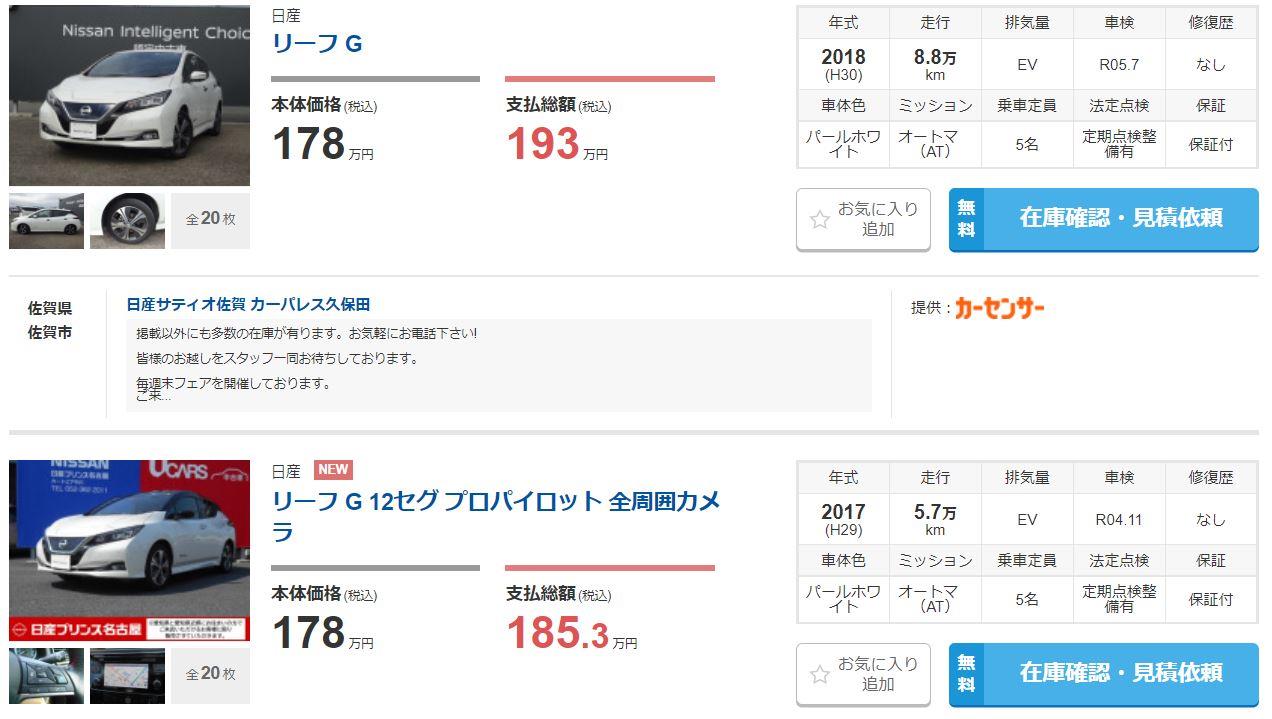Add second Leaf to favorites
1272x719 pixels.
pos(863,674)
